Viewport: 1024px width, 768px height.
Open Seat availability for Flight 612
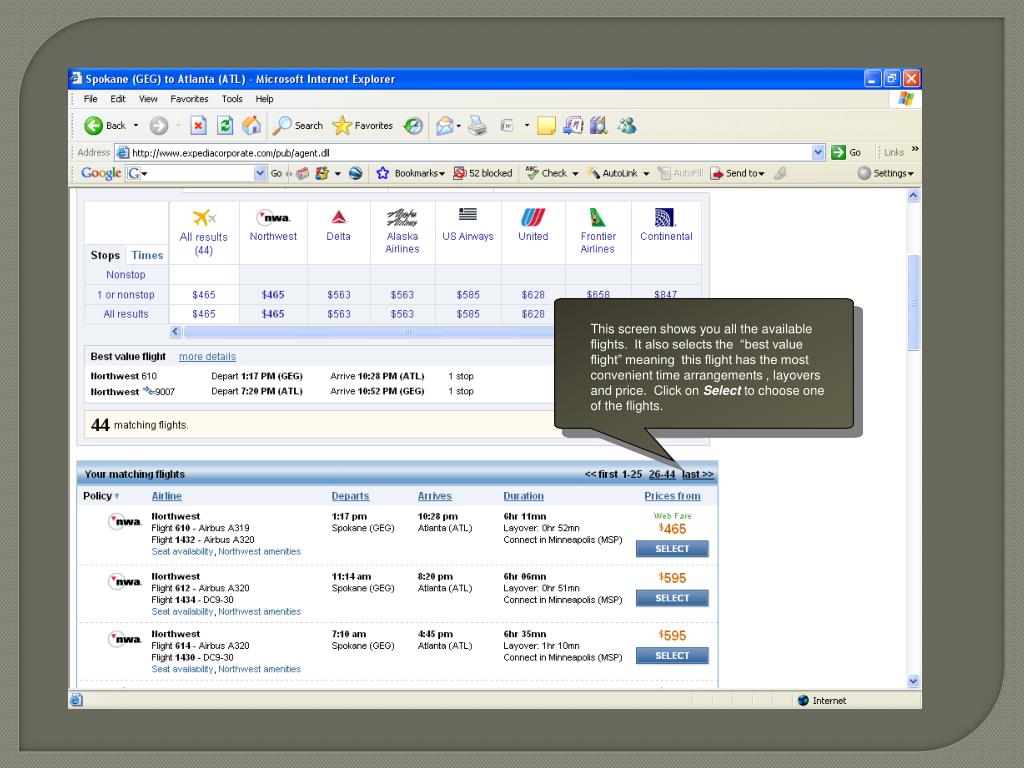point(182,611)
